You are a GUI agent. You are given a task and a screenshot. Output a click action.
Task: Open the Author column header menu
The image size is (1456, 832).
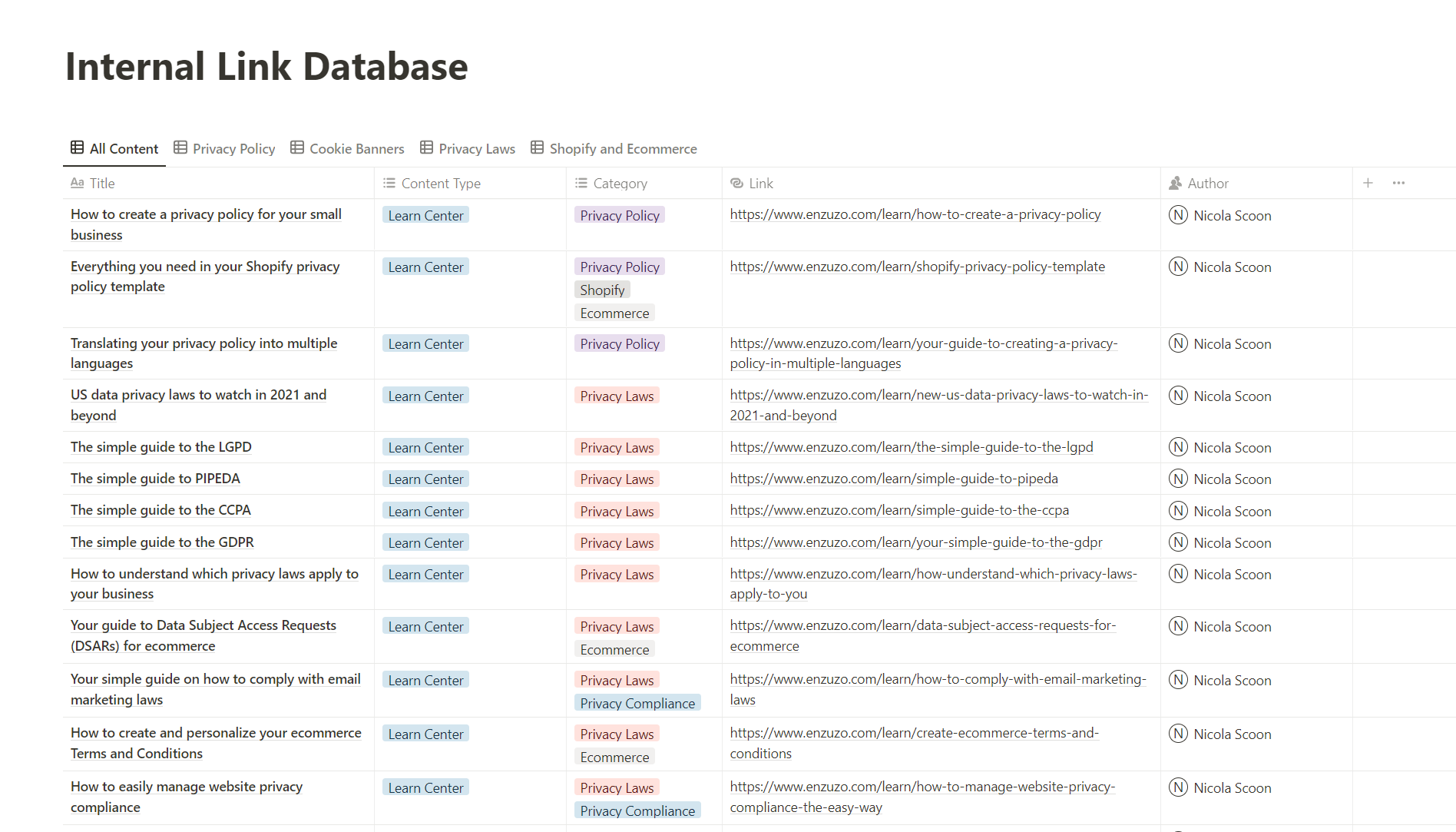tap(1207, 183)
